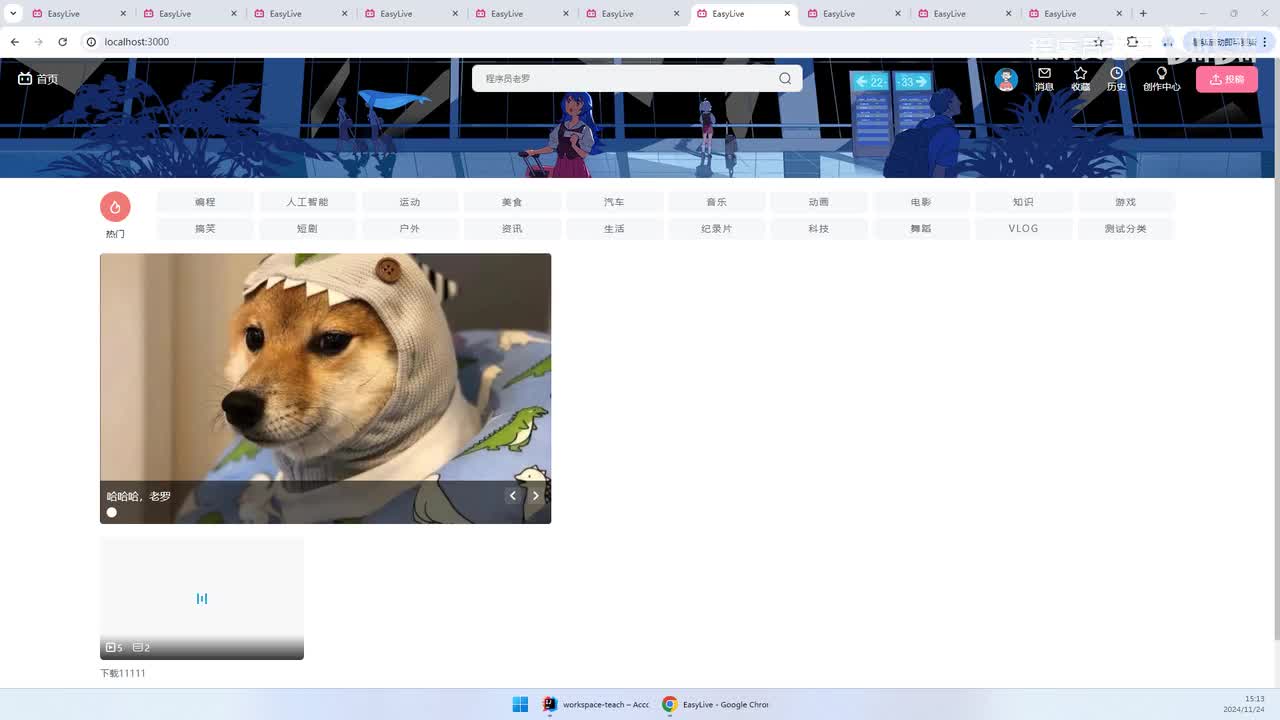Show next carousel slide arrow
This screenshot has width=1280, height=720.
535,496
